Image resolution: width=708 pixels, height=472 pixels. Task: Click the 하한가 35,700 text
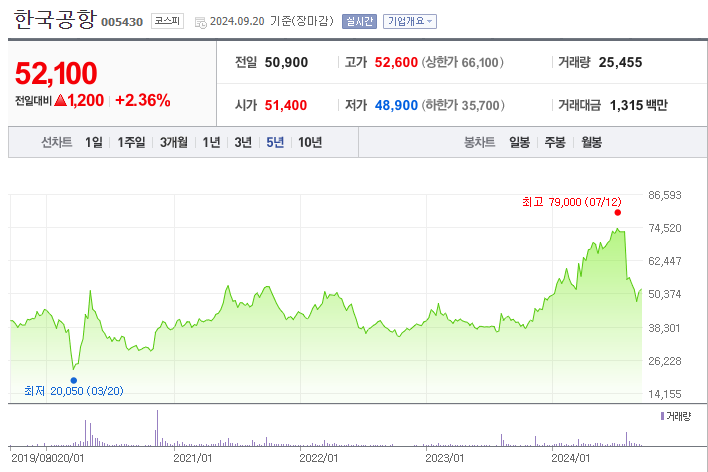tap(463, 105)
